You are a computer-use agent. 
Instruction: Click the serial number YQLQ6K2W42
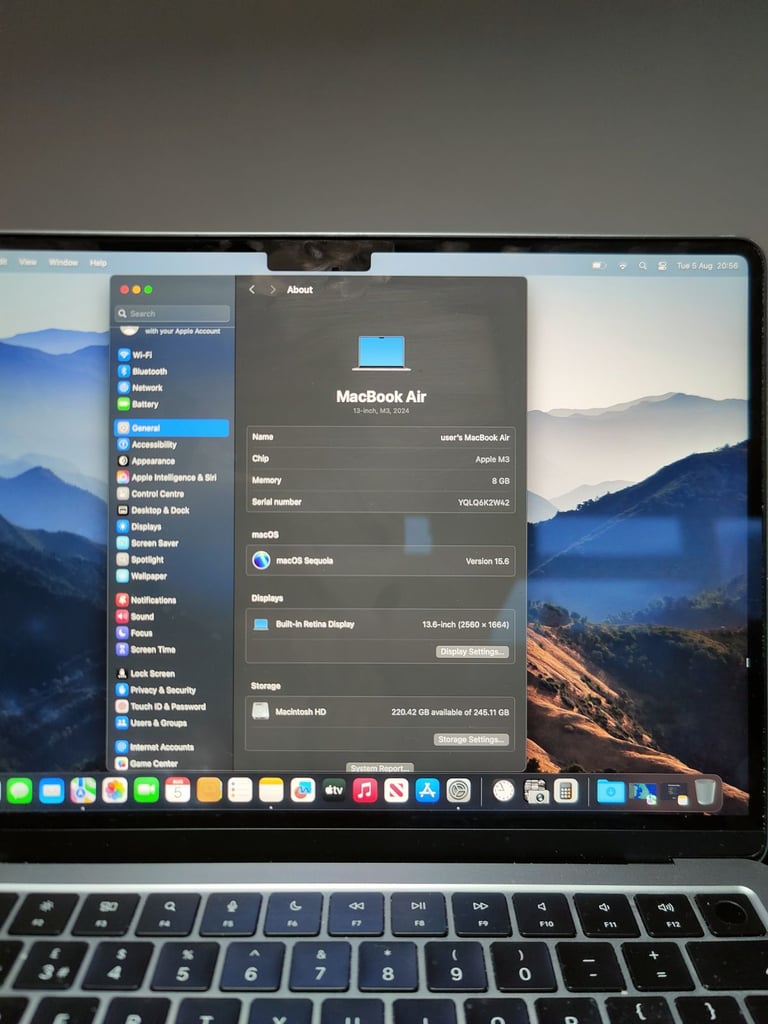click(x=483, y=502)
